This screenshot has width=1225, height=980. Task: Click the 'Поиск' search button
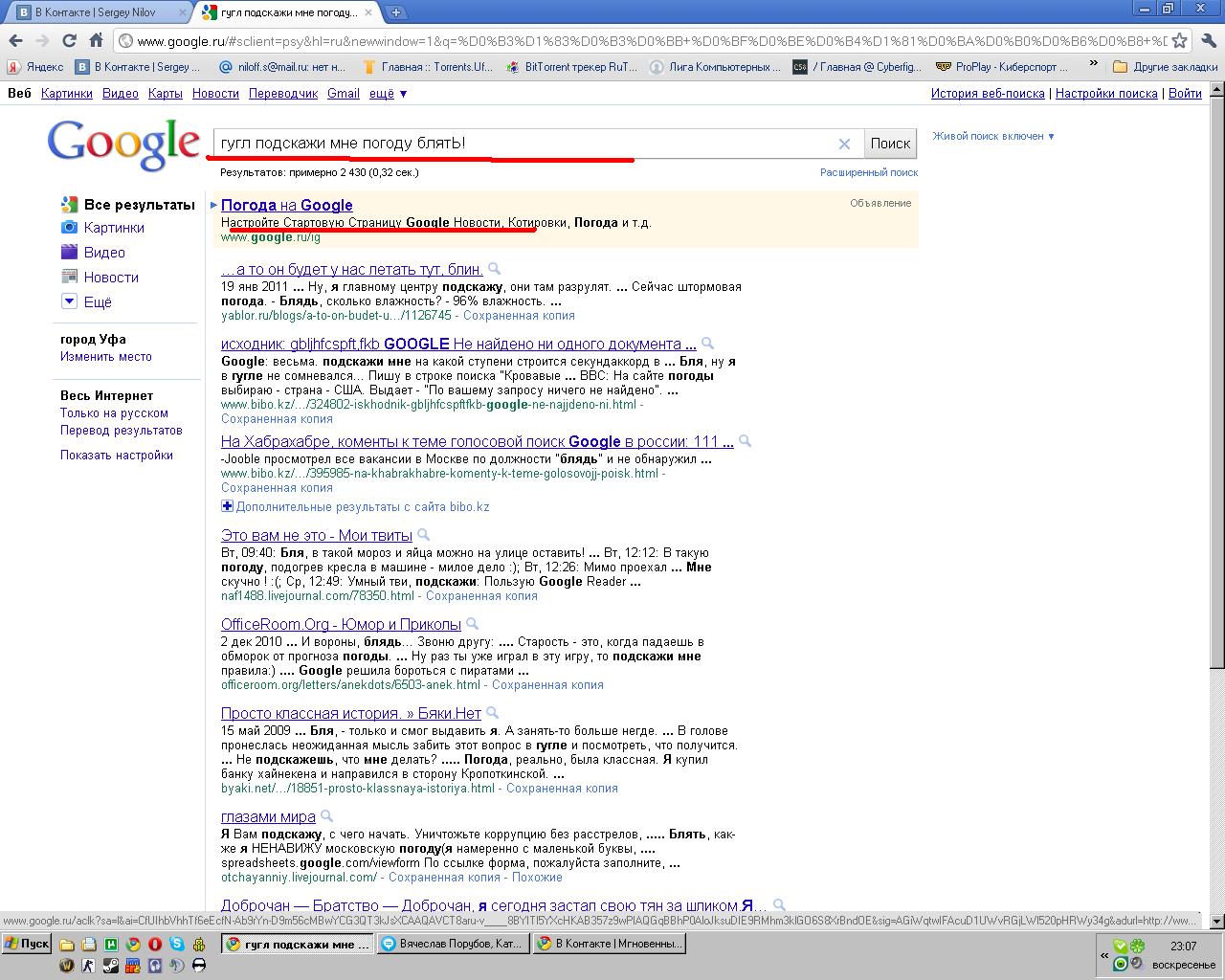[890, 144]
